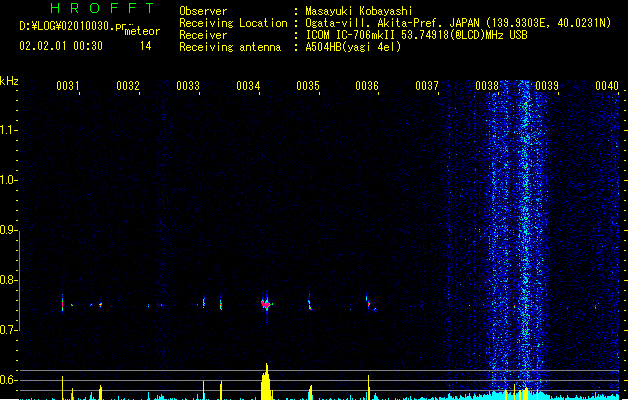Click the meteor echo near 0036
Image resolution: width=629 pixels, height=400 pixels.
pos(368,302)
